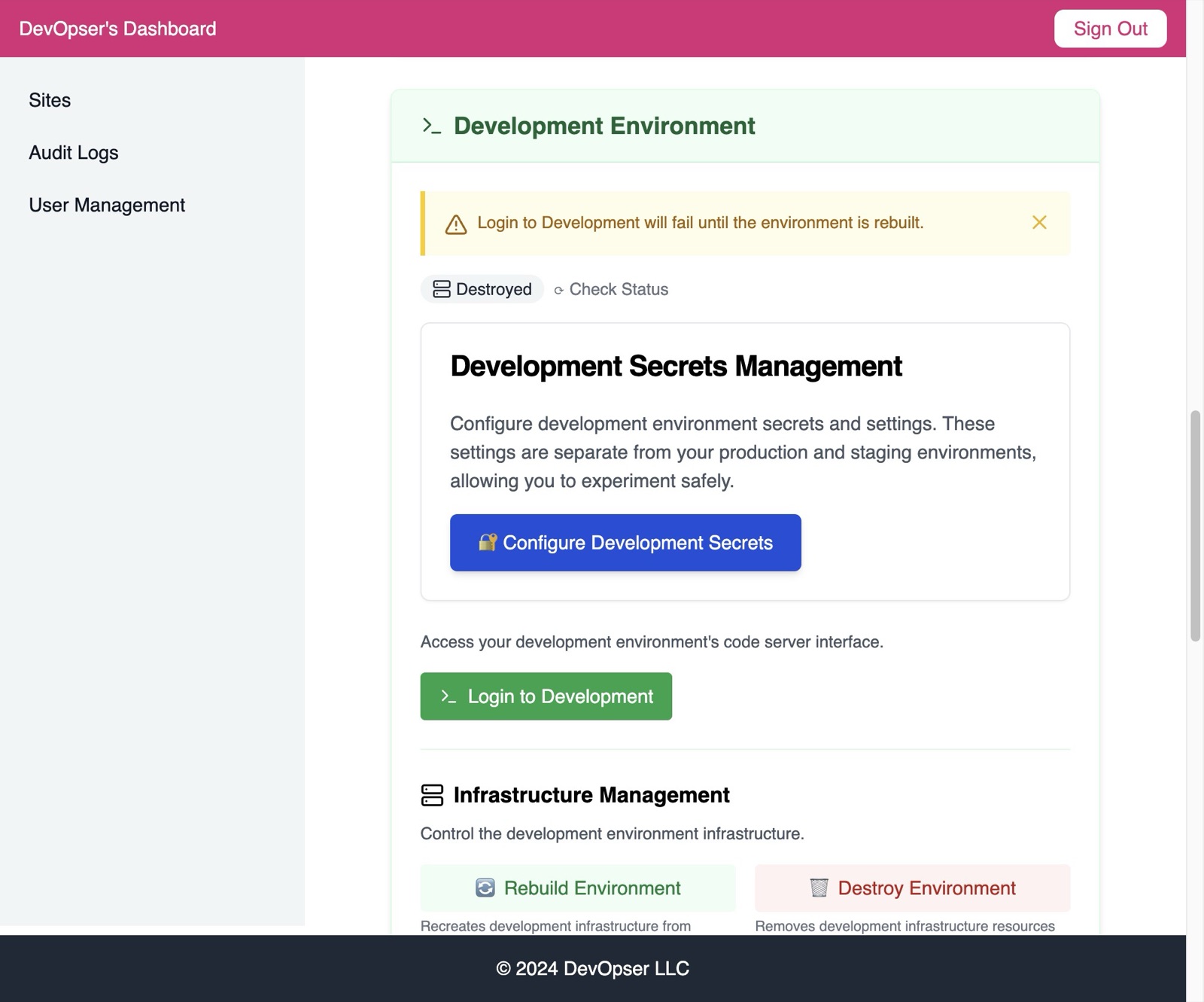
Task: Click 'Removes development infrastructure resources' description
Action: pos(905,926)
